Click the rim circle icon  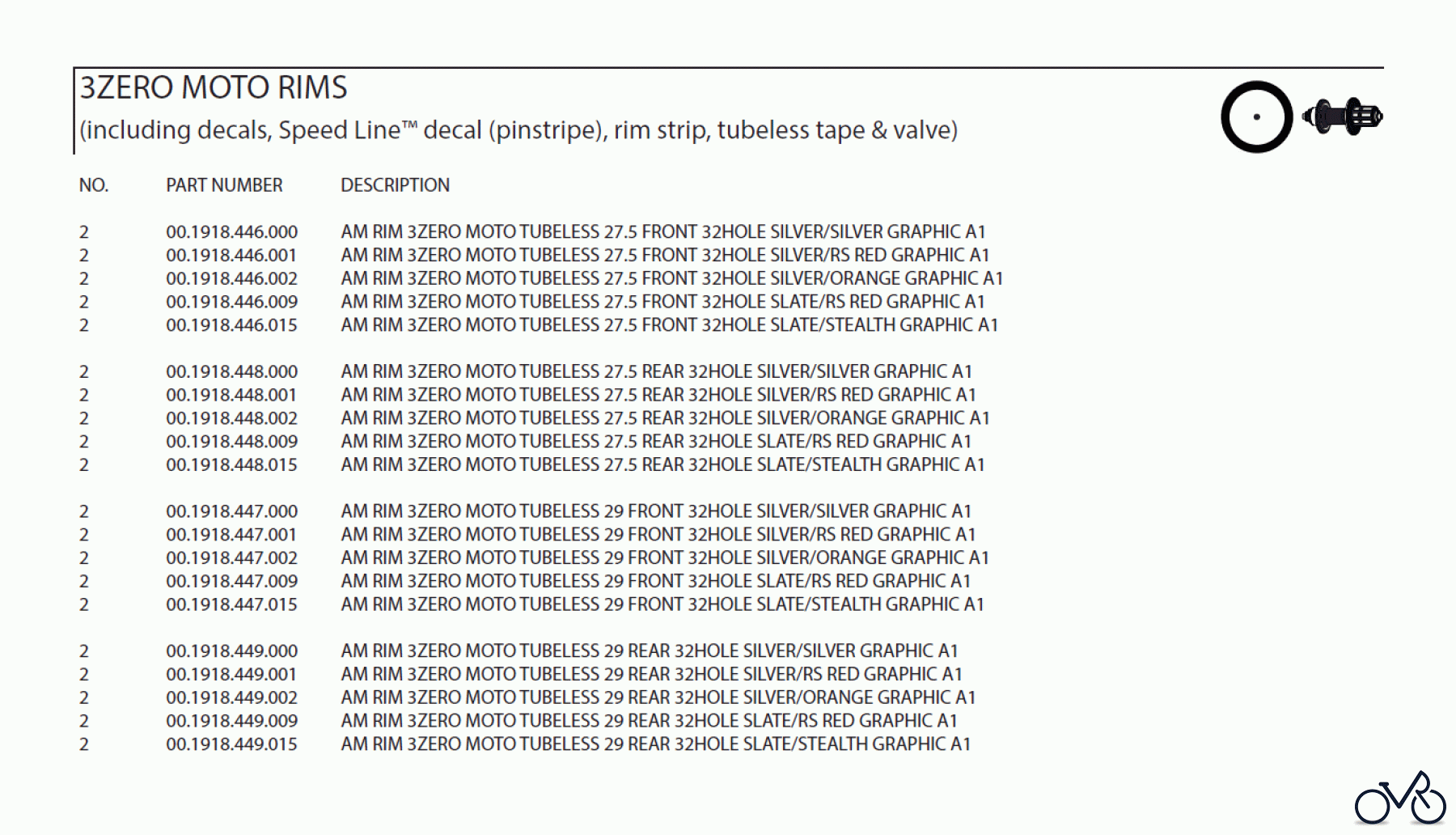pyautogui.click(x=1256, y=117)
